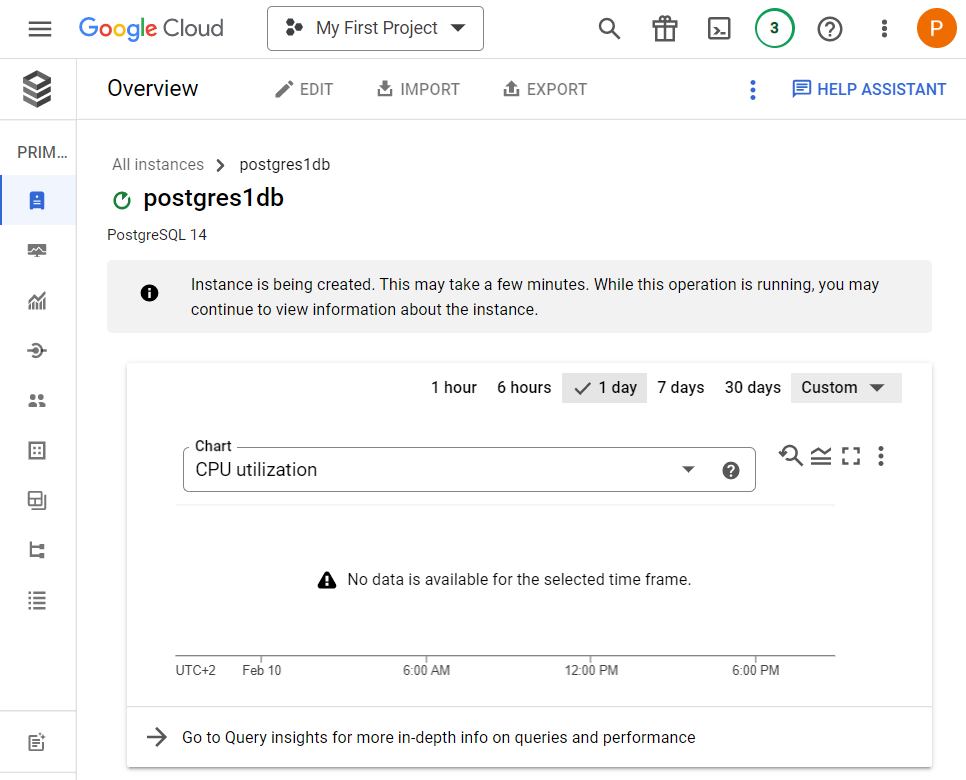966x780 pixels.
Task: Click the UTC+2 timezone label
Action: point(195,670)
